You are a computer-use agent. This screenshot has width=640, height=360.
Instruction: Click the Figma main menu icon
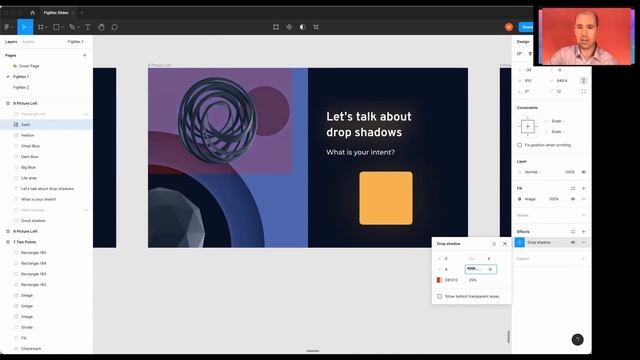[7, 27]
